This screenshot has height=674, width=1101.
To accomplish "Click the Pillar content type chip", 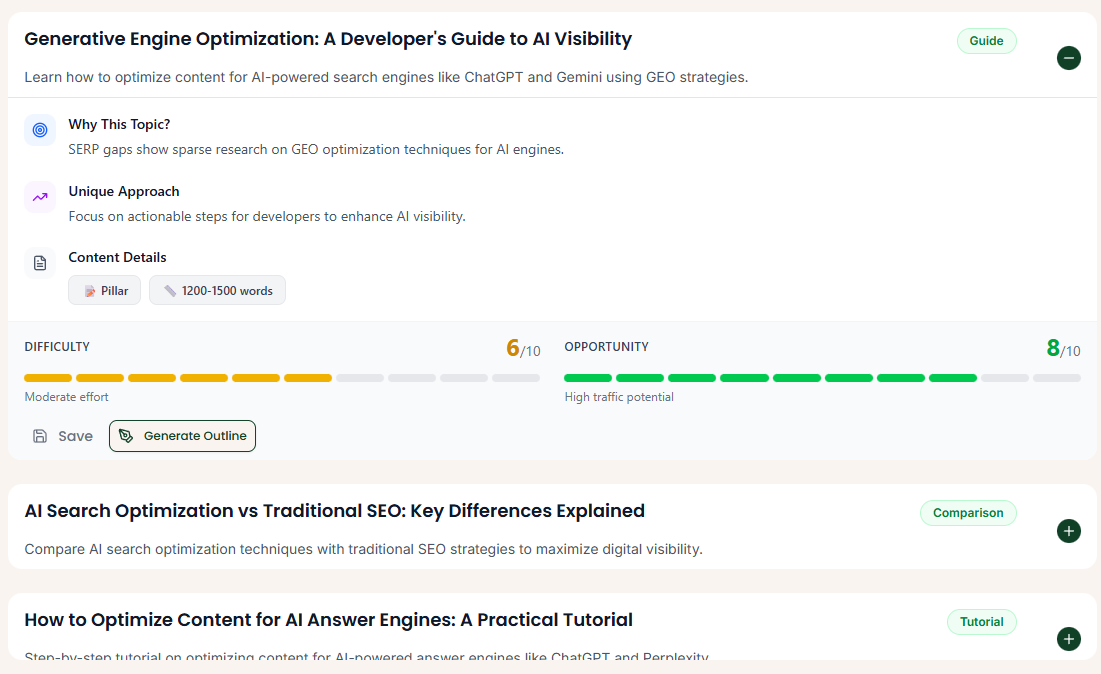I will (x=104, y=290).
